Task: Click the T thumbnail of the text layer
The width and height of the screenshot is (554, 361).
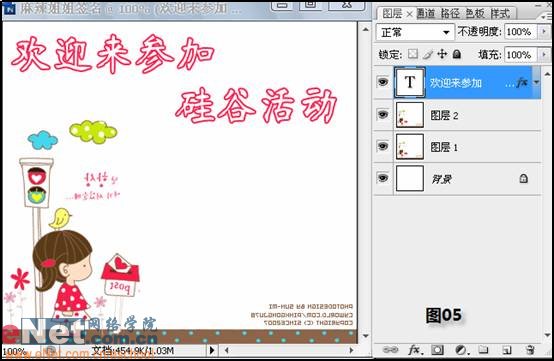Action: [409, 82]
